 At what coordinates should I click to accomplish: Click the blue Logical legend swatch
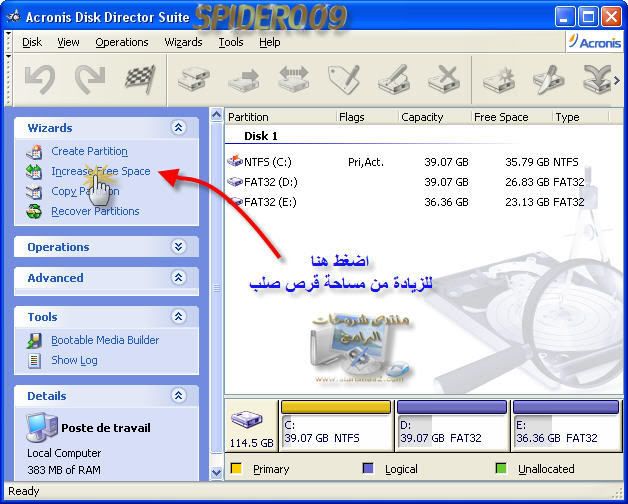(368, 468)
